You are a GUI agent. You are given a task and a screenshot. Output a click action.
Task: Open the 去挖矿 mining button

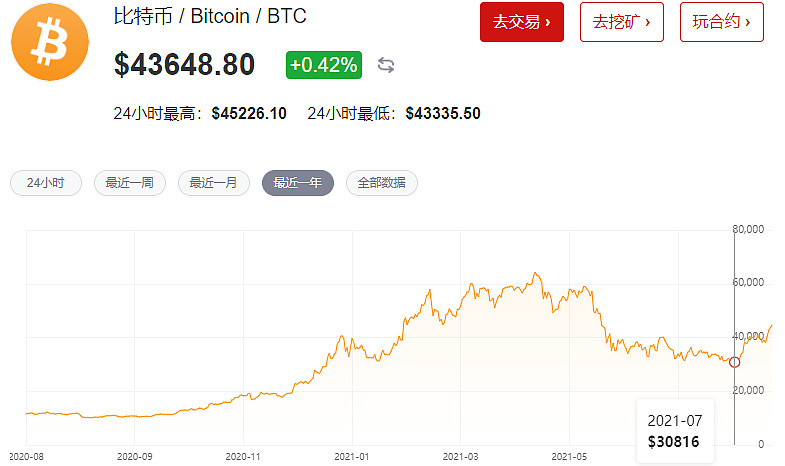coord(622,21)
